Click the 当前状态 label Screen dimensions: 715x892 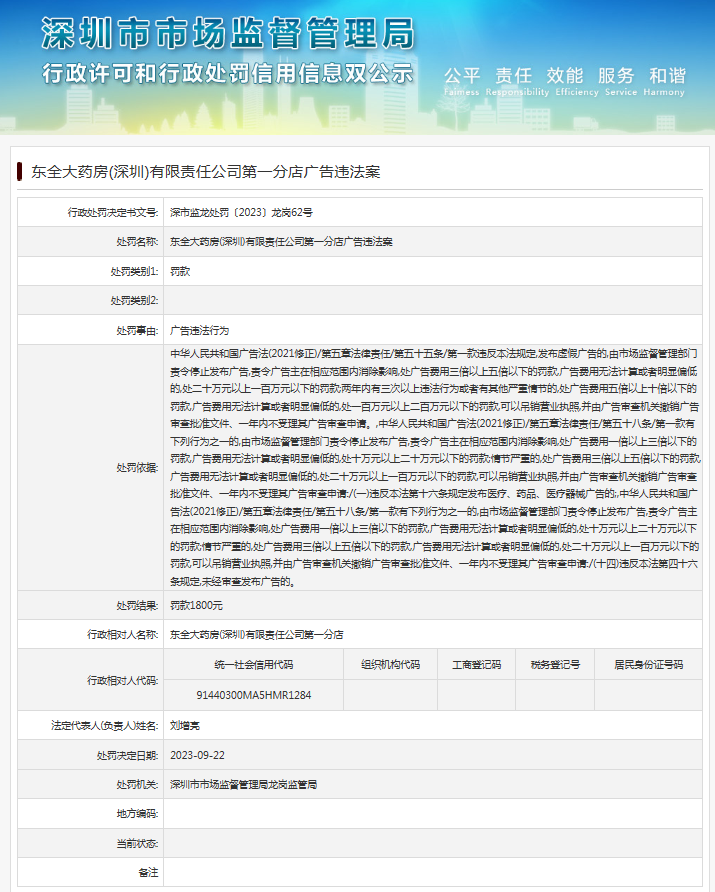[137, 844]
